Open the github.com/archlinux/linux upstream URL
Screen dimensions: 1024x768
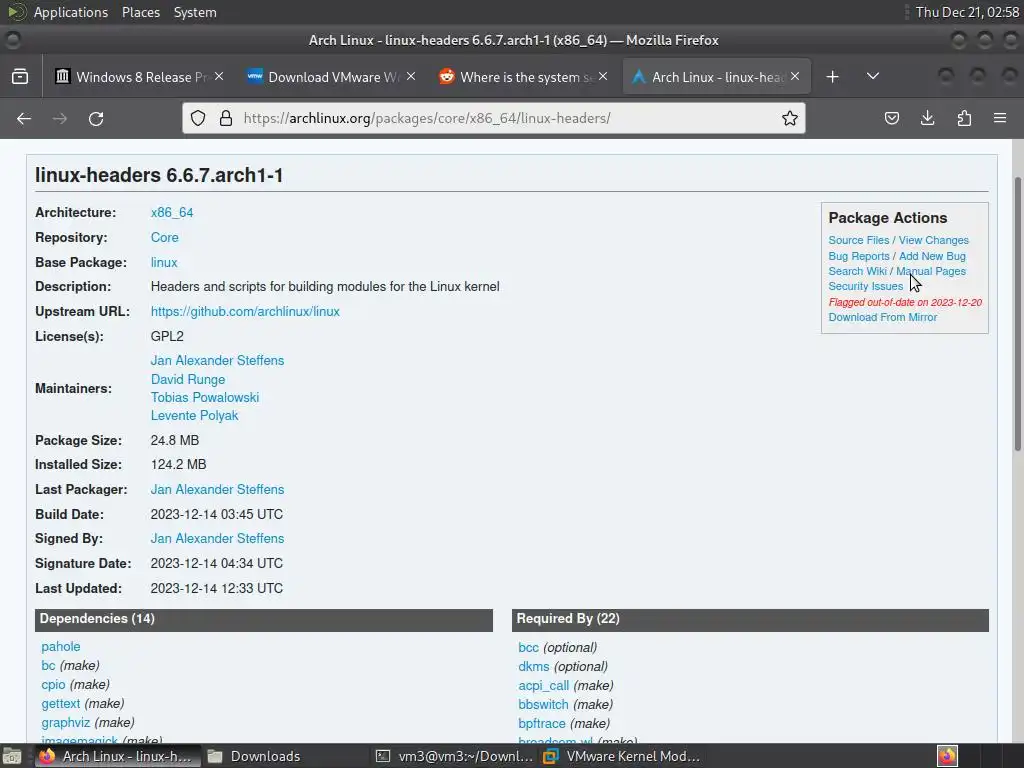pyautogui.click(x=245, y=312)
